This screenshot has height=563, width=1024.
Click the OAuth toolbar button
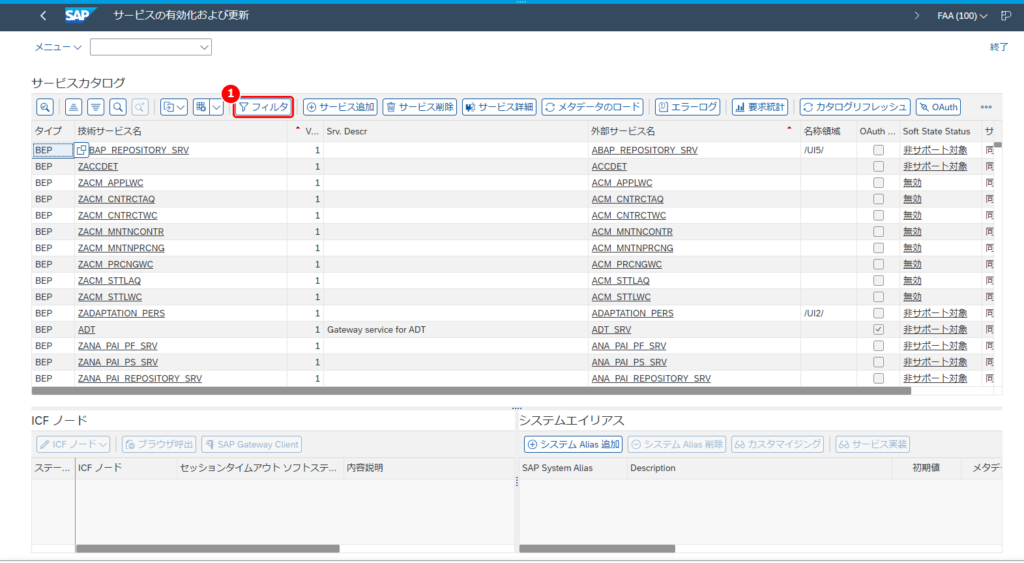(x=938, y=107)
